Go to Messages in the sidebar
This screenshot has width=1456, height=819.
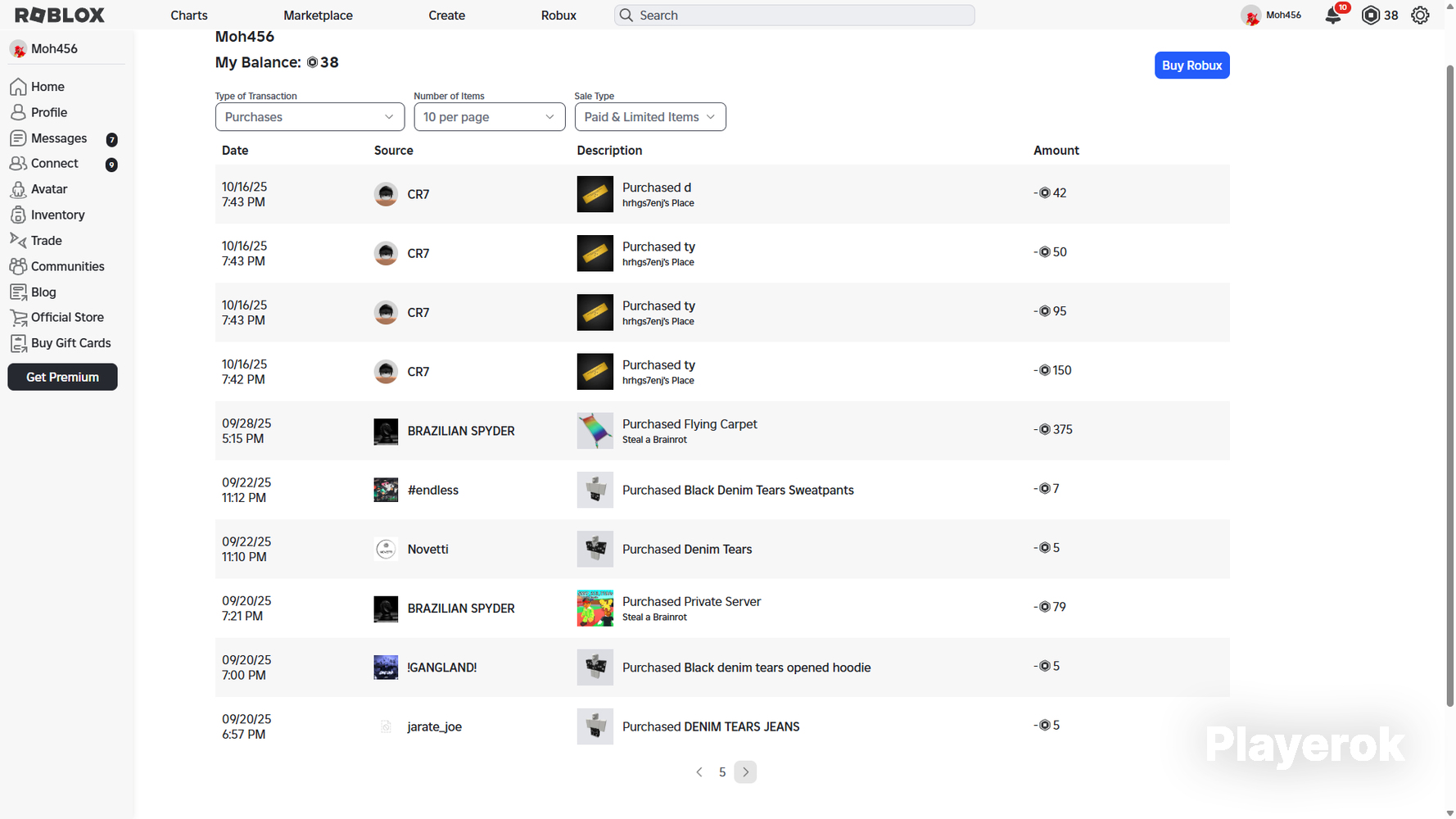59,138
